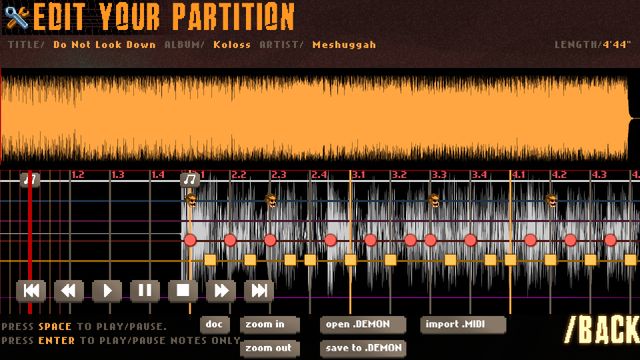Open the doc button
Screen dimensions: 640x360
(215, 325)
